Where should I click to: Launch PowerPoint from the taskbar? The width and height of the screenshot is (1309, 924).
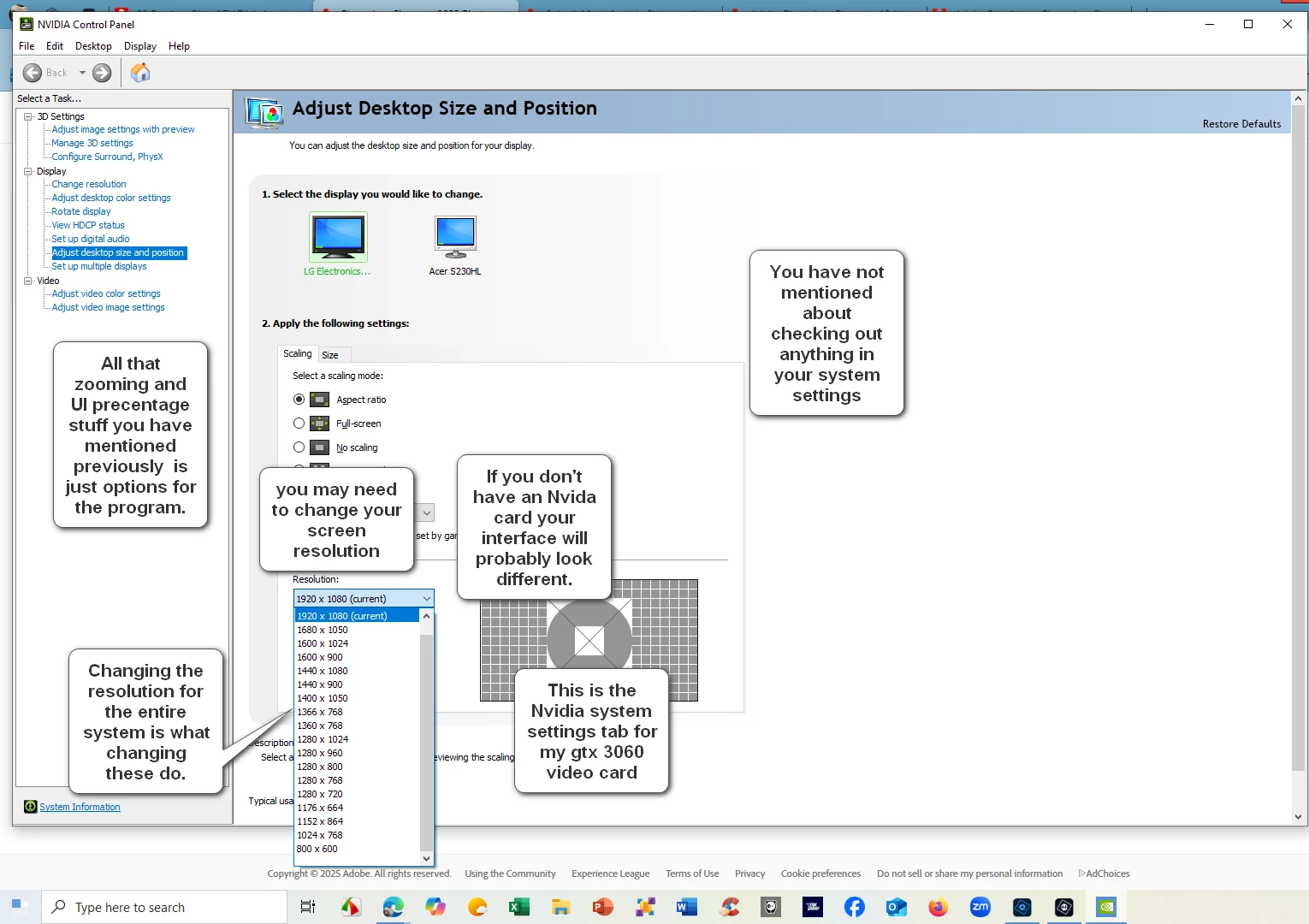click(603, 907)
